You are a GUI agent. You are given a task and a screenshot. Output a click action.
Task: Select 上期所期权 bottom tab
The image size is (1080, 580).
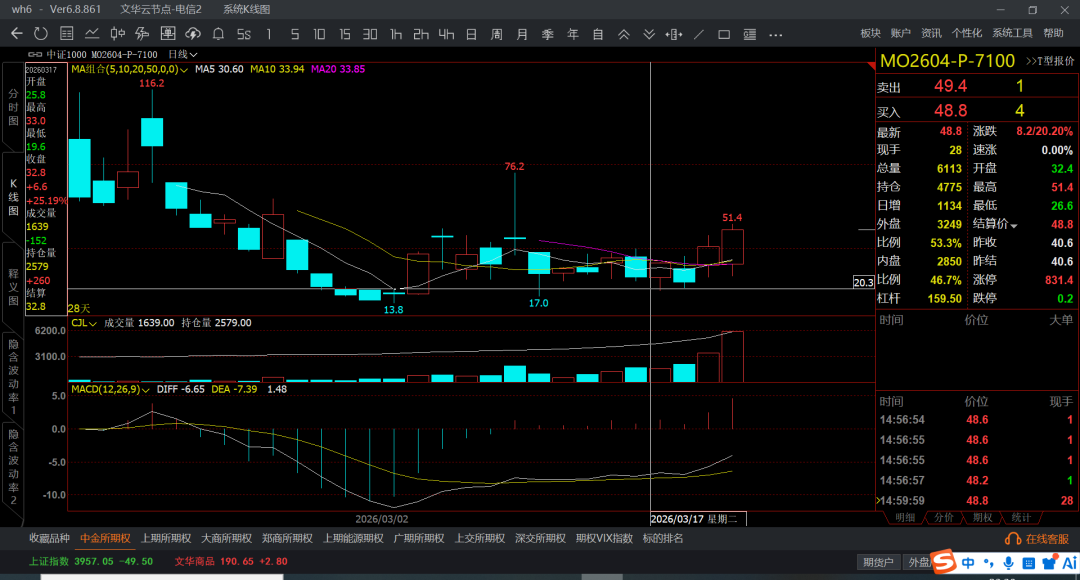[166, 539]
